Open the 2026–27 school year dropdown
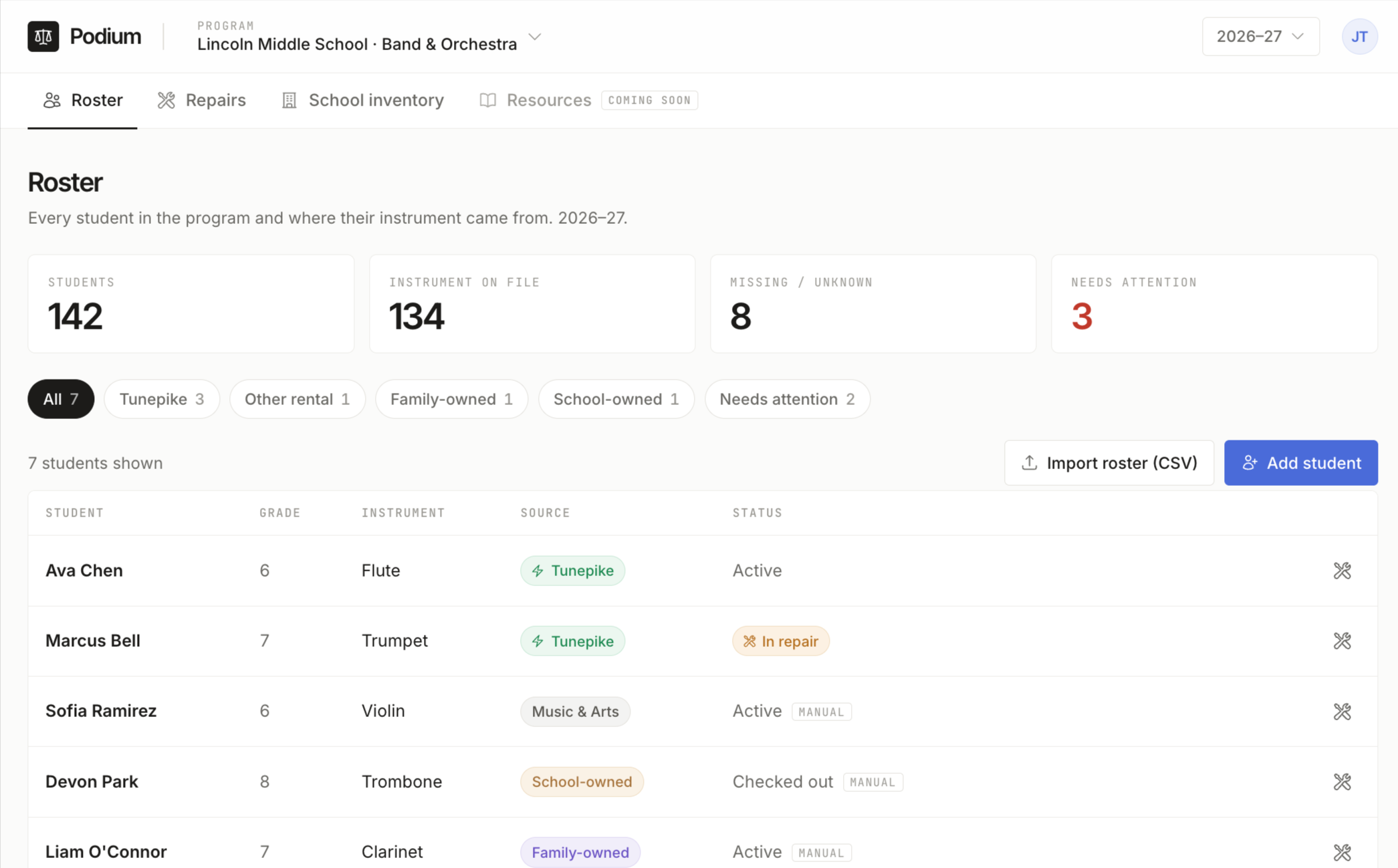The image size is (1398, 868). [1260, 36]
